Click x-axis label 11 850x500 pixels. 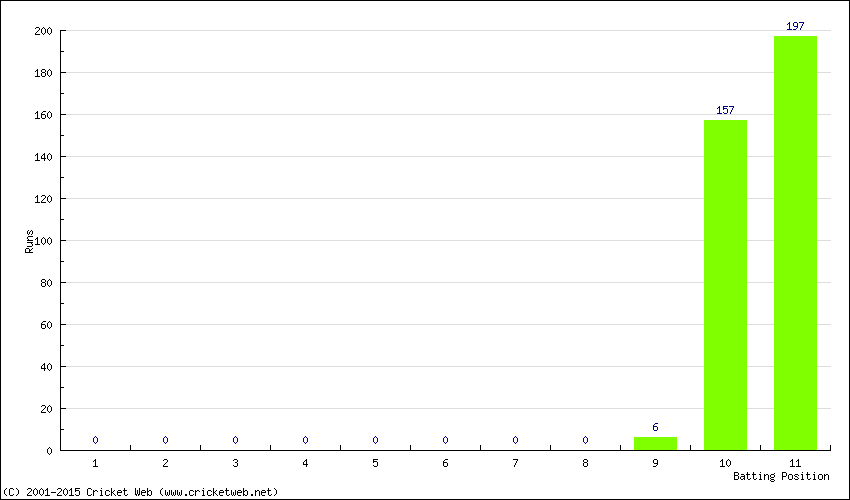pos(795,463)
